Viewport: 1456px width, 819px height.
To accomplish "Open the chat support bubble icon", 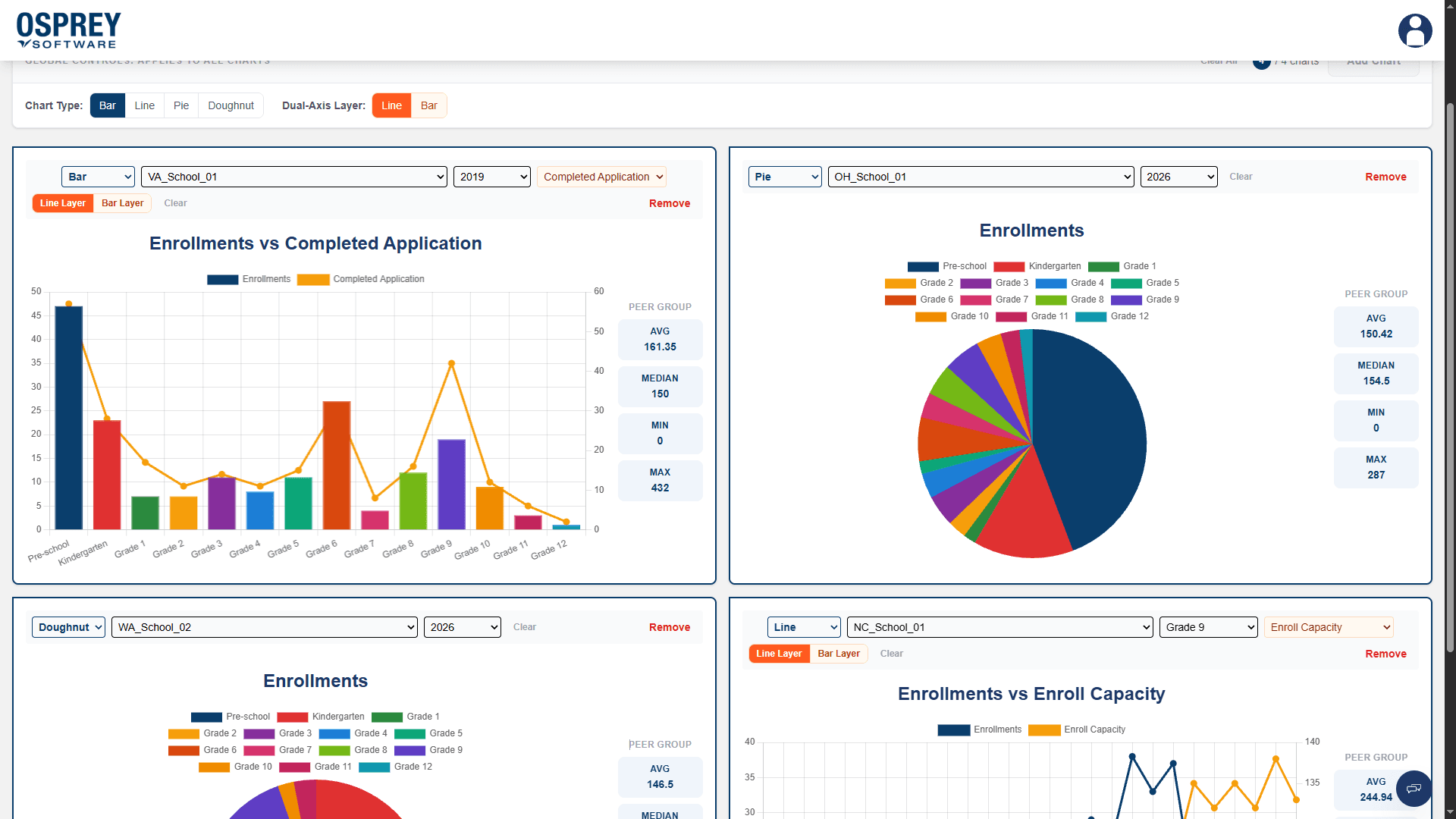I will pos(1414,789).
